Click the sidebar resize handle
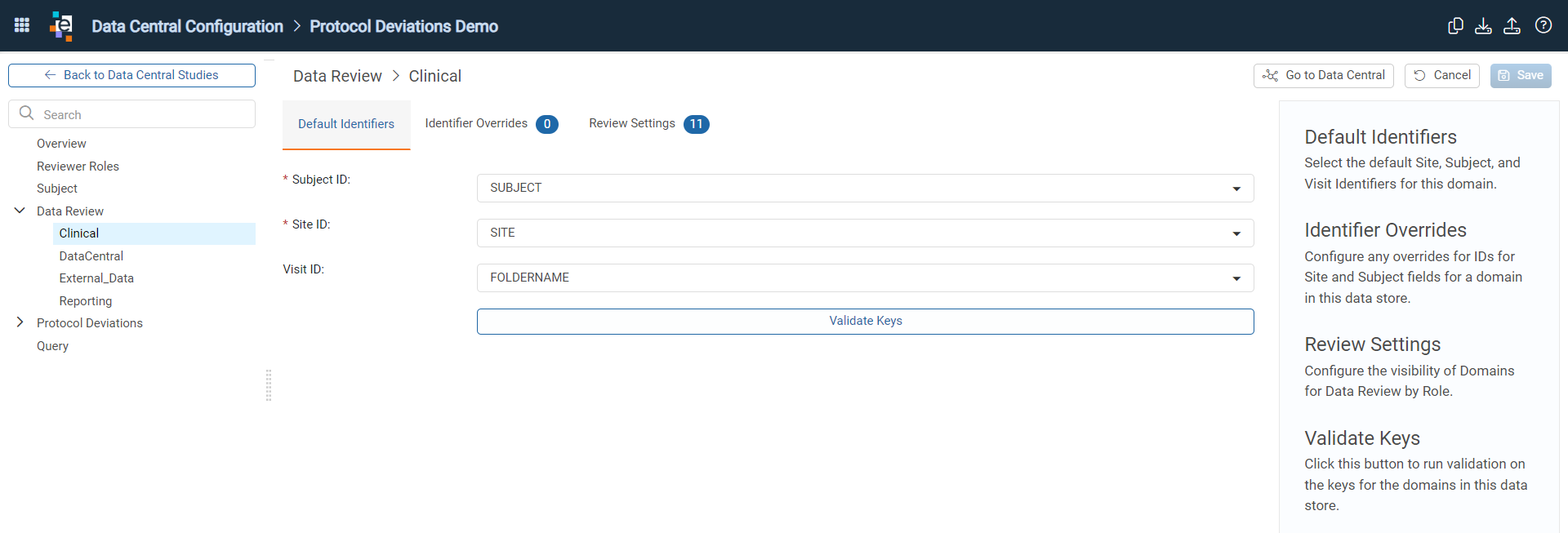Viewport: 1568px width, 533px height. click(x=269, y=385)
